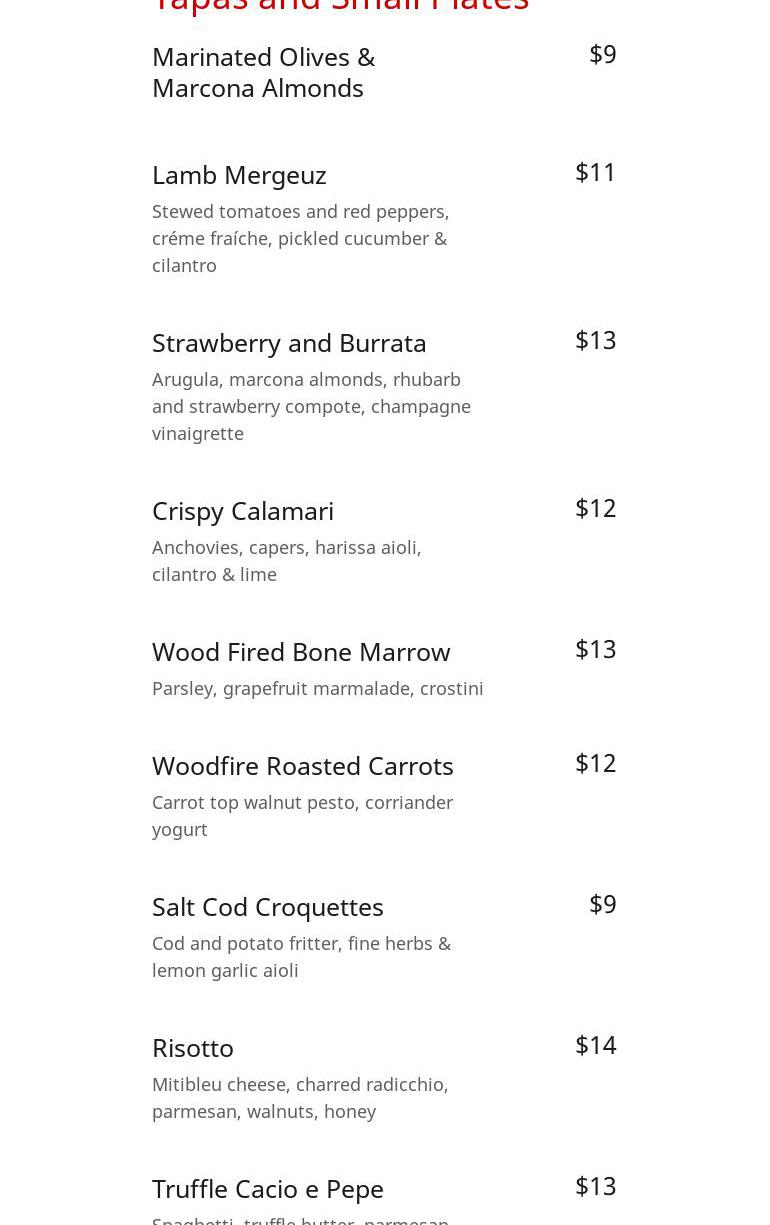Select the Lamb Mergeuz dish title
The width and height of the screenshot is (770, 1225).
click(x=239, y=175)
